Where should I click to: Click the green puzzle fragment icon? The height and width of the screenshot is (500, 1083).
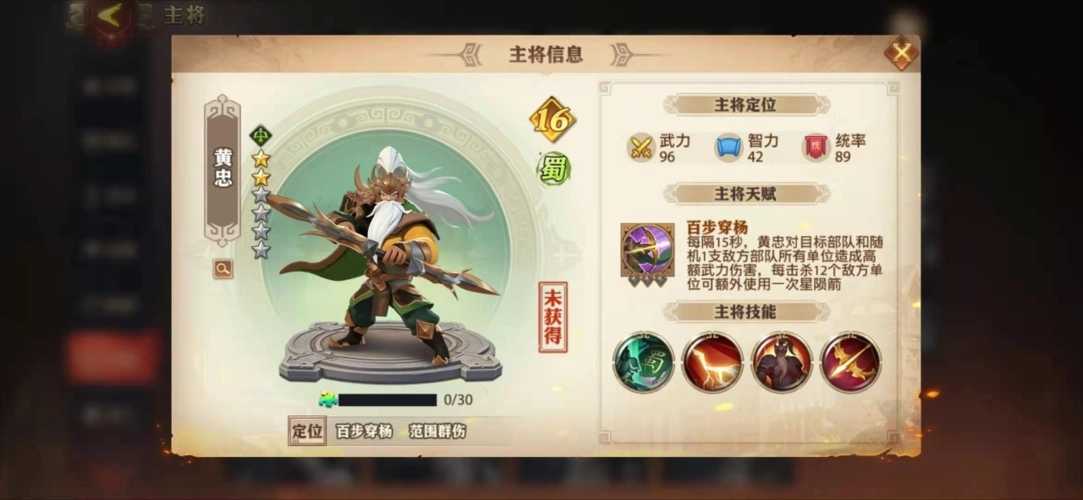pos(327,400)
